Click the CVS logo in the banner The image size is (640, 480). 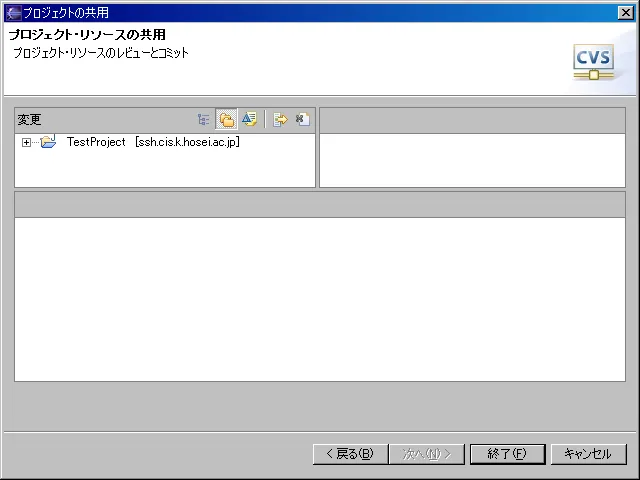pyautogui.click(x=593, y=62)
